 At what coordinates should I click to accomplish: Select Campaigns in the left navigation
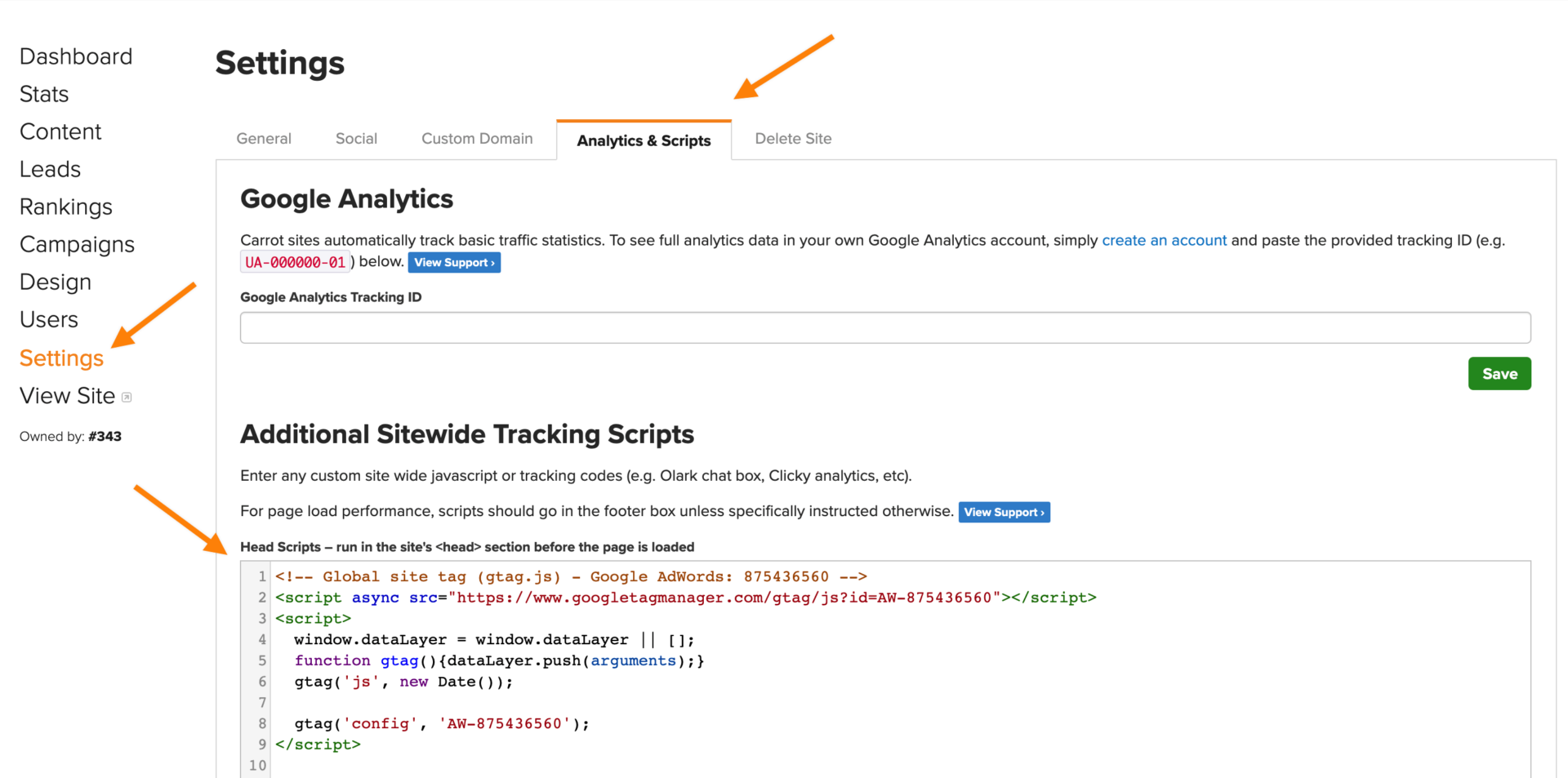77,244
